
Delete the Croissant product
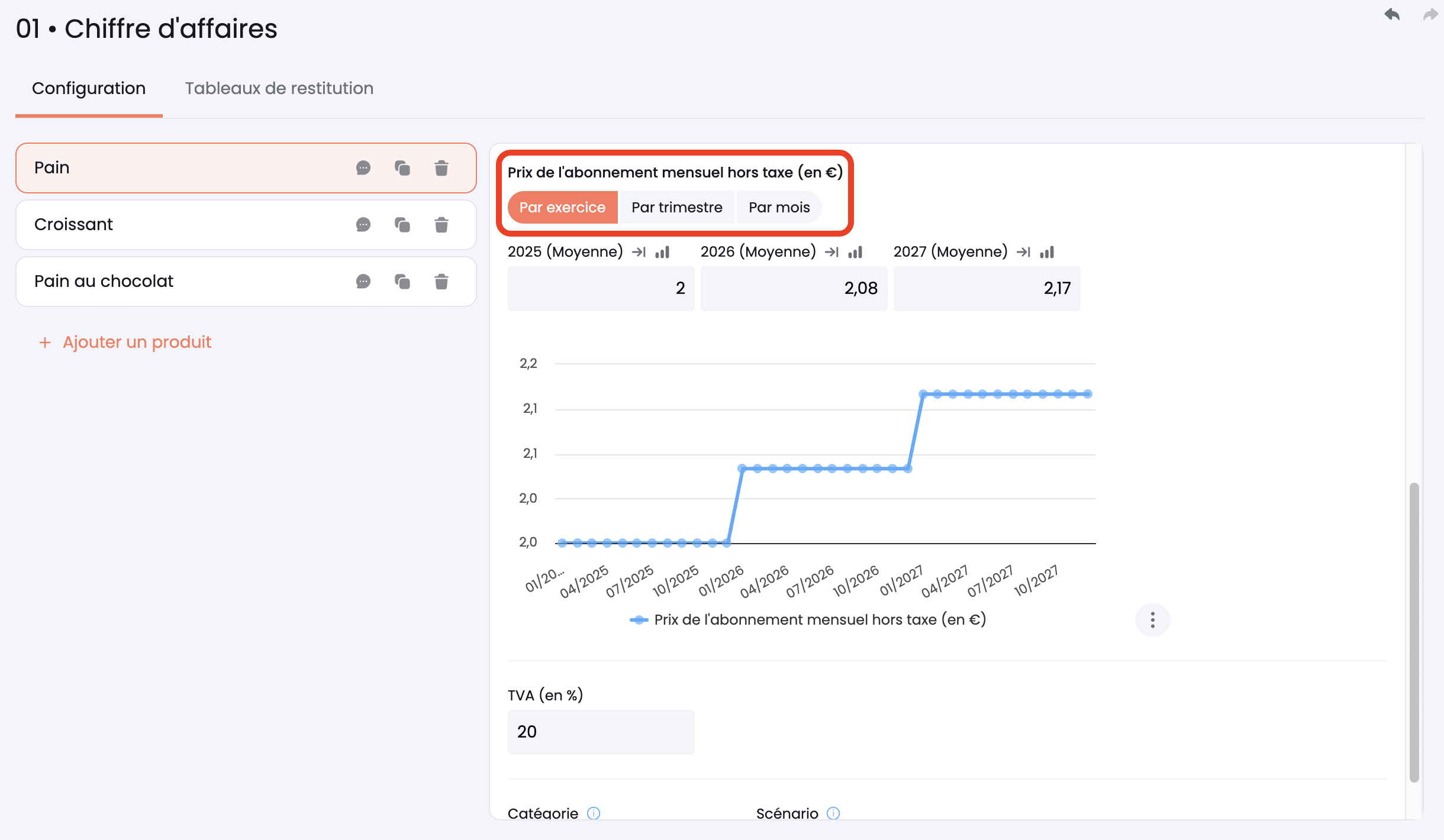[x=441, y=225]
